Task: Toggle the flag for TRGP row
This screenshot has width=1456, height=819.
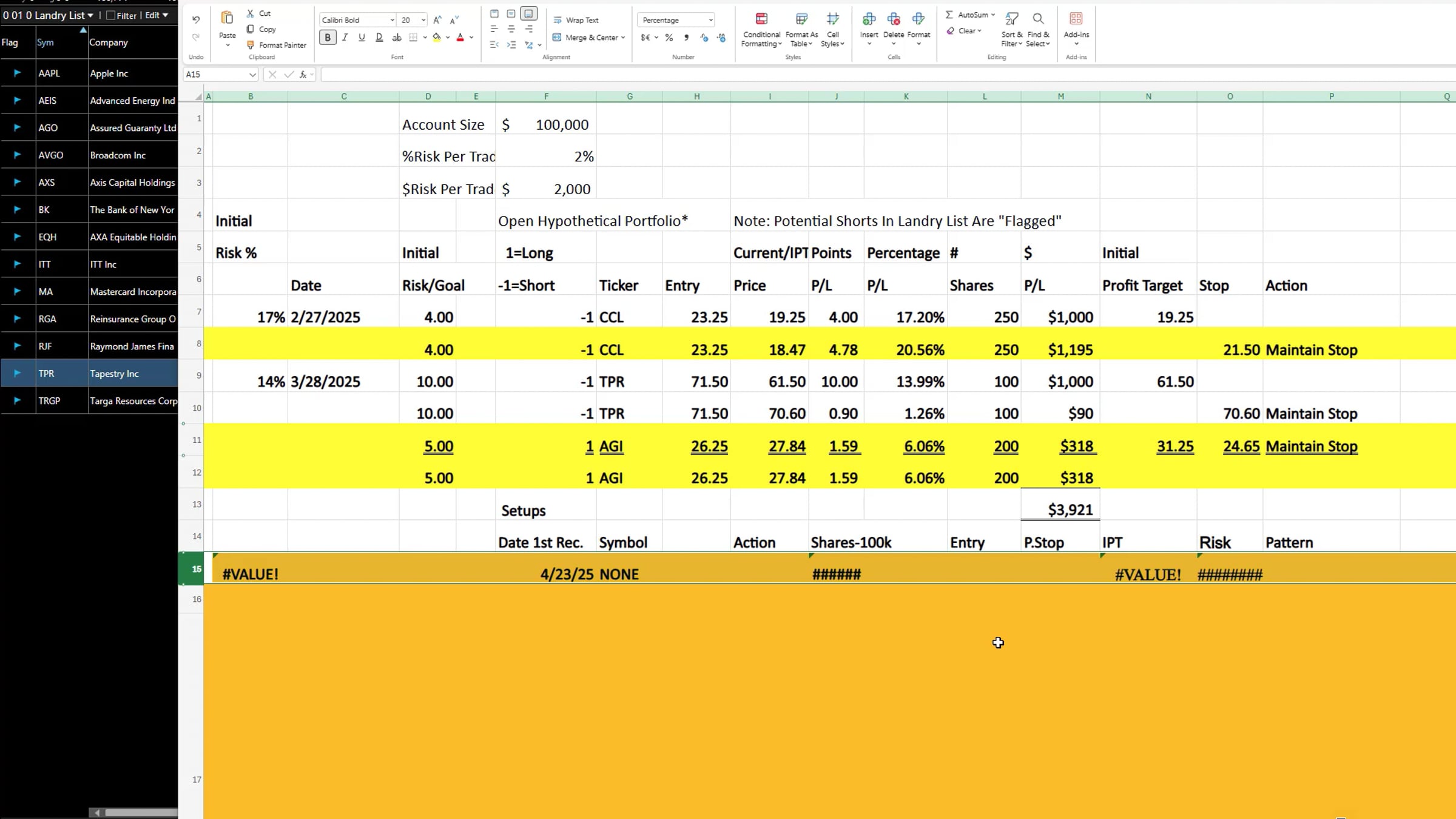Action: (17, 401)
